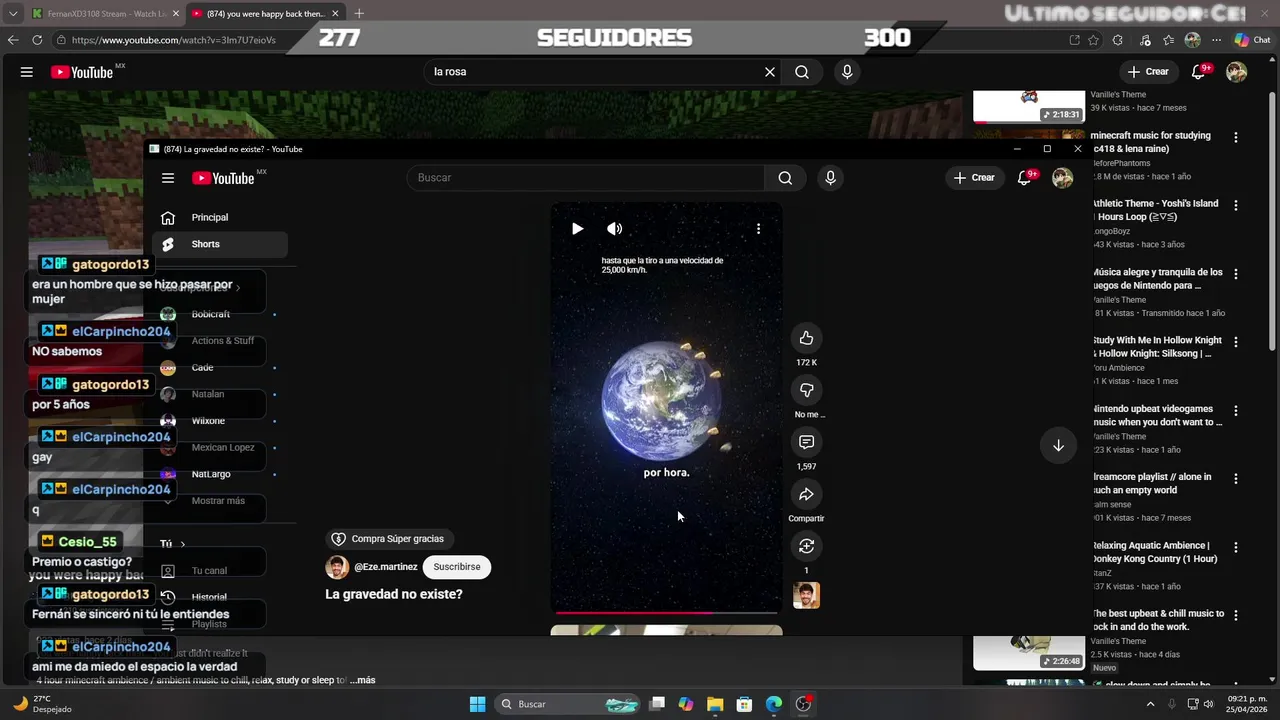Toggle hamburger menu in front YouTube window
The height and width of the screenshot is (720, 1280).
coord(168,178)
